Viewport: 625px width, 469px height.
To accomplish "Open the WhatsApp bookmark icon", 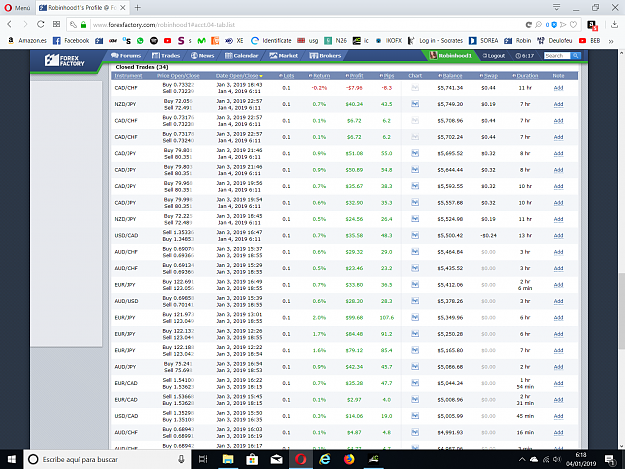I will click(x=140, y=41).
